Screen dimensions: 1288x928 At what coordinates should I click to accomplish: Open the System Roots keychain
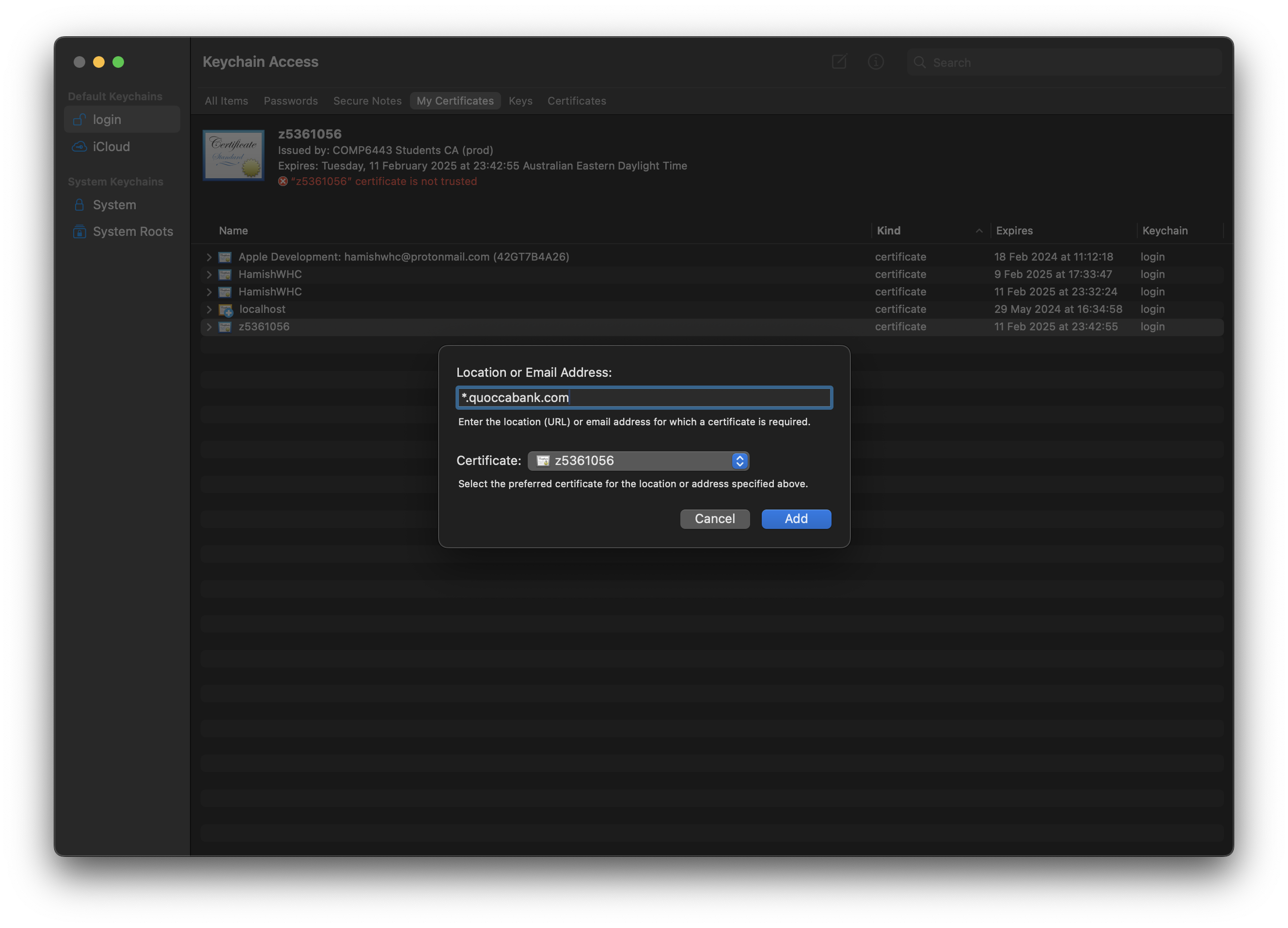[132, 232]
